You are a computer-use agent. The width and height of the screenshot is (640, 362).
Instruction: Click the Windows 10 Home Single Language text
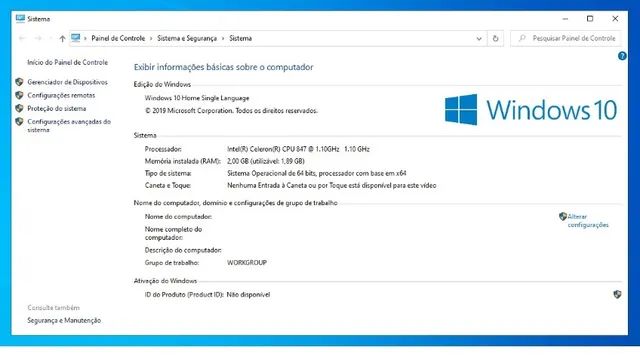(197, 98)
